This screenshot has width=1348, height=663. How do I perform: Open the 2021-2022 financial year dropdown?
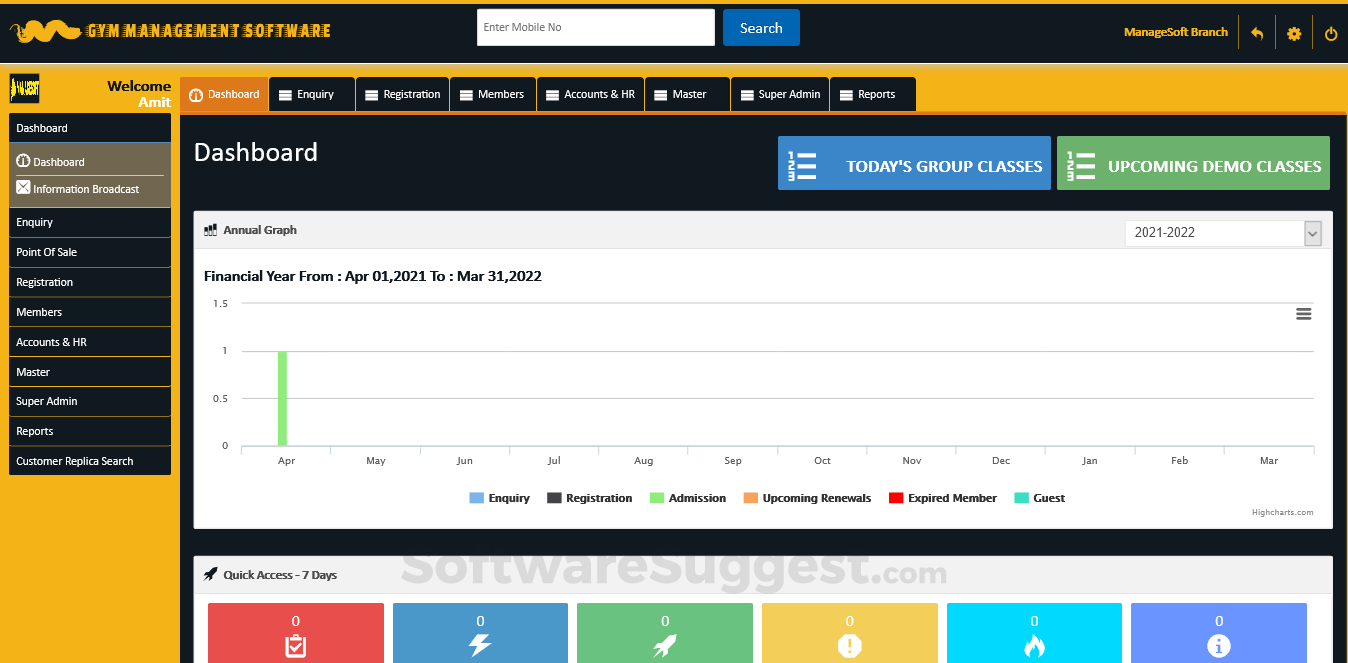pyautogui.click(x=1223, y=233)
